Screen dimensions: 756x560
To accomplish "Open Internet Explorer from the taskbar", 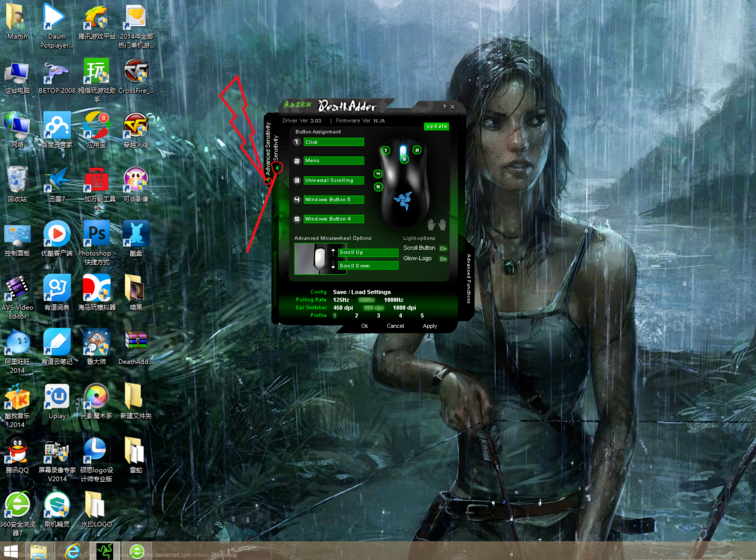I will (x=72, y=551).
